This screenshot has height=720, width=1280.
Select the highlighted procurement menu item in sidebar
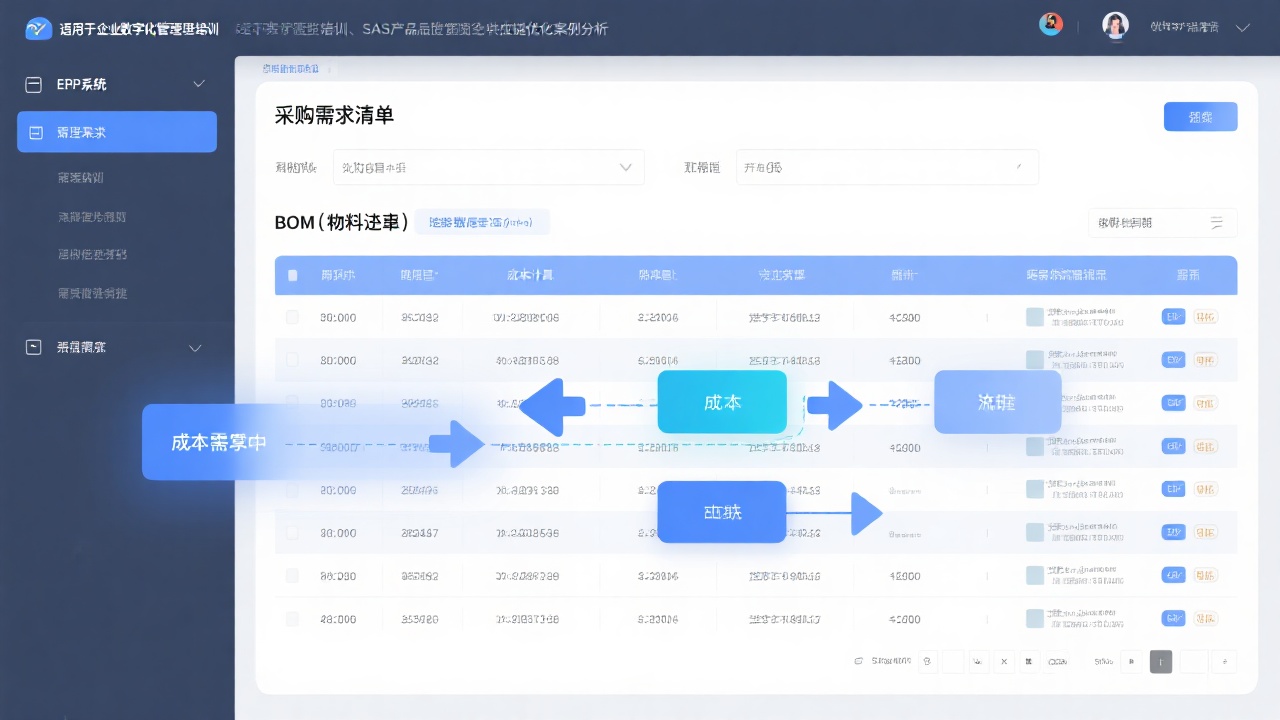(116, 131)
